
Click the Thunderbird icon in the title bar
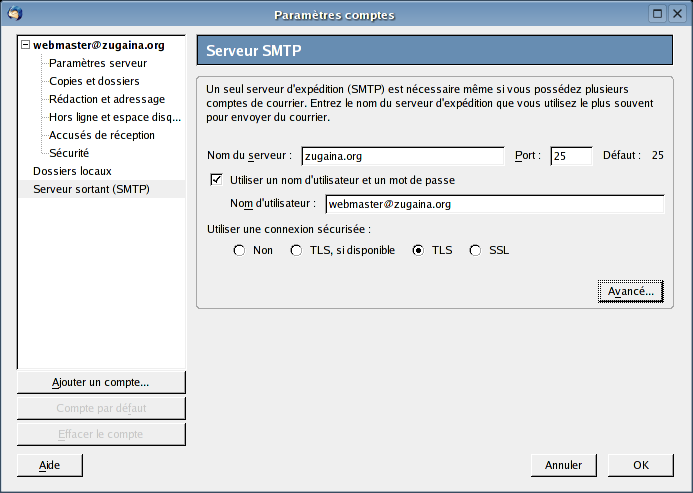point(15,13)
